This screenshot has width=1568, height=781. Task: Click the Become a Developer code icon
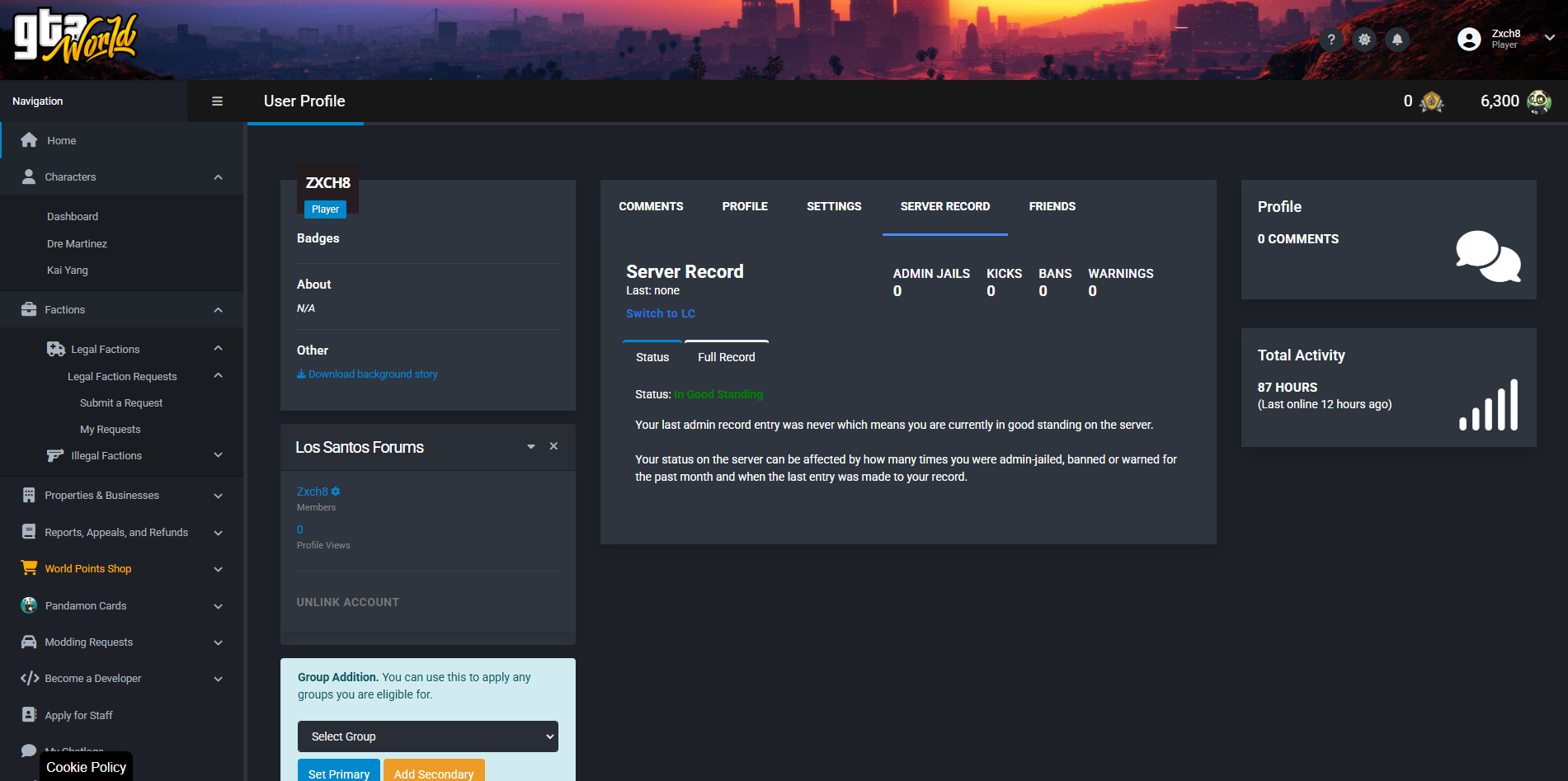coord(30,678)
